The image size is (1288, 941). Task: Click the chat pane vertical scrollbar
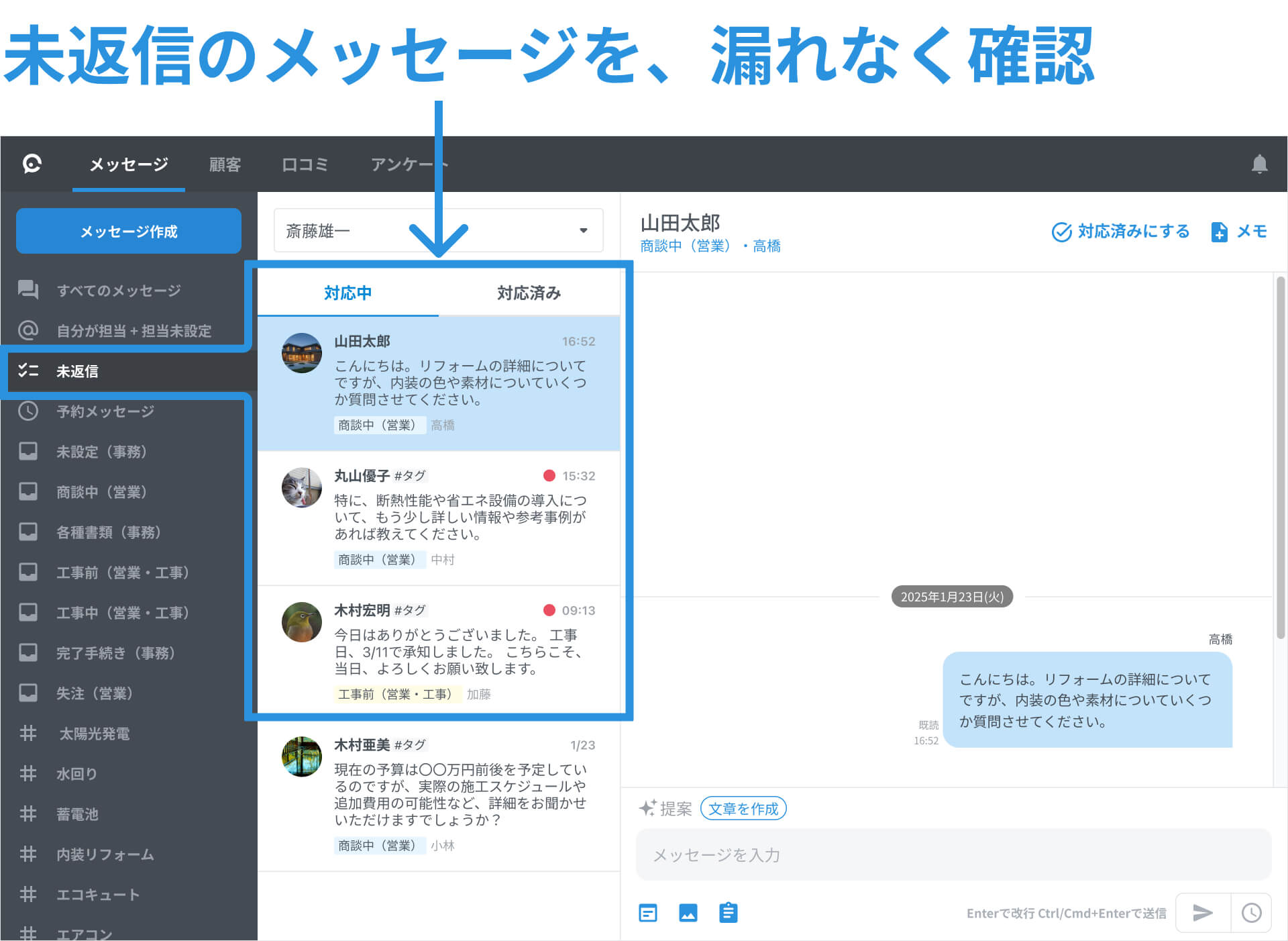coord(1280,456)
